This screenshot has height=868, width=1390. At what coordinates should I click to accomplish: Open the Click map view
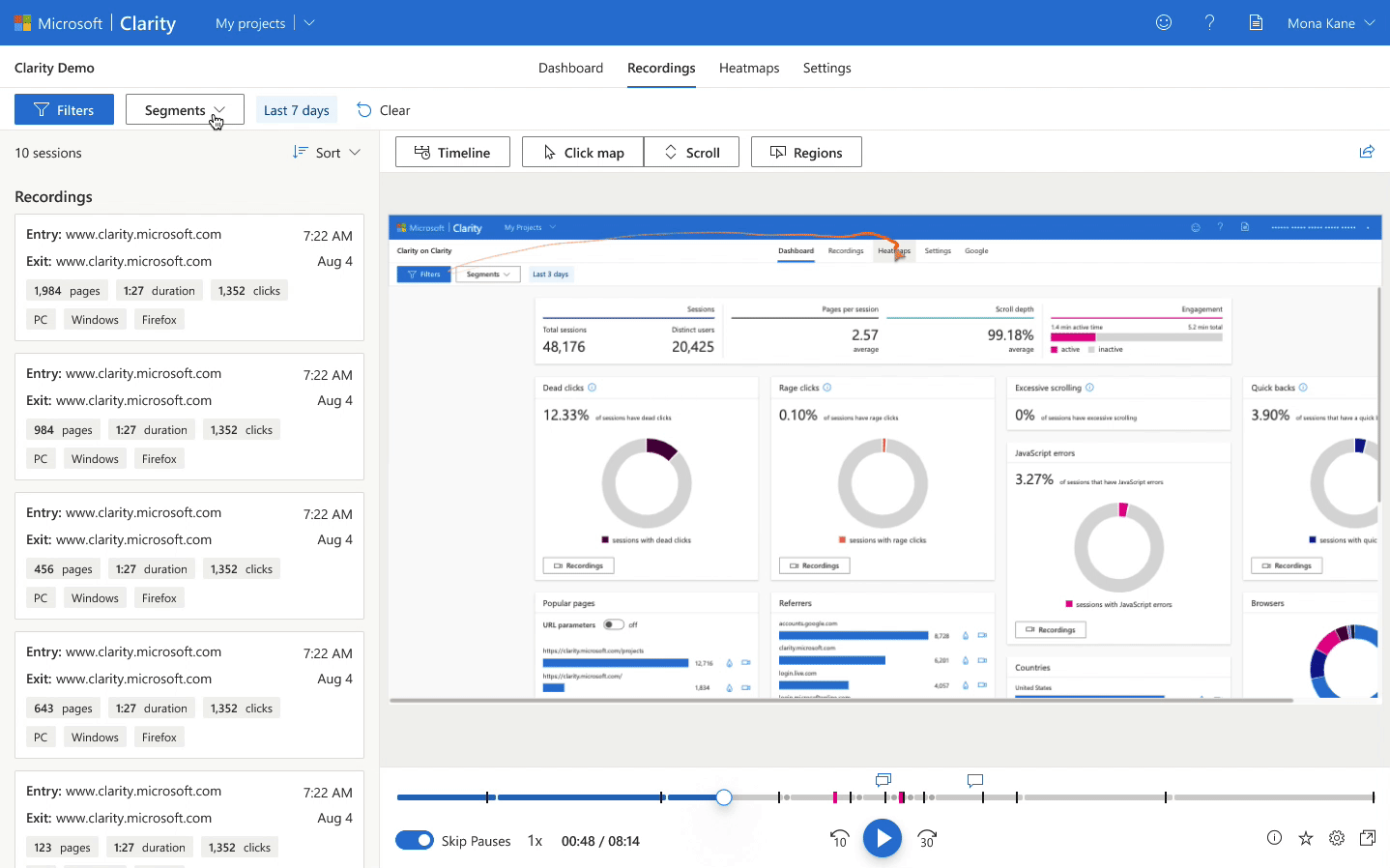click(x=582, y=152)
